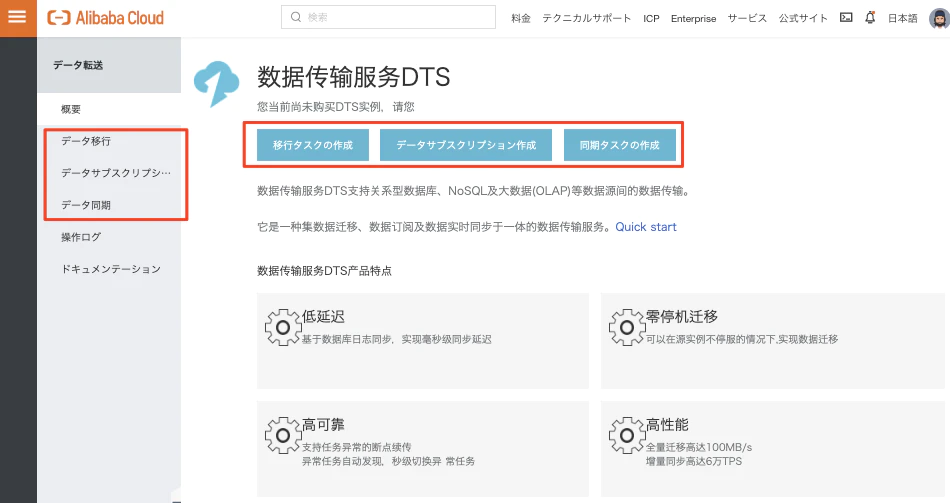This screenshot has width=950, height=503.
Task: Open サービス menu item
Action: pos(748,18)
